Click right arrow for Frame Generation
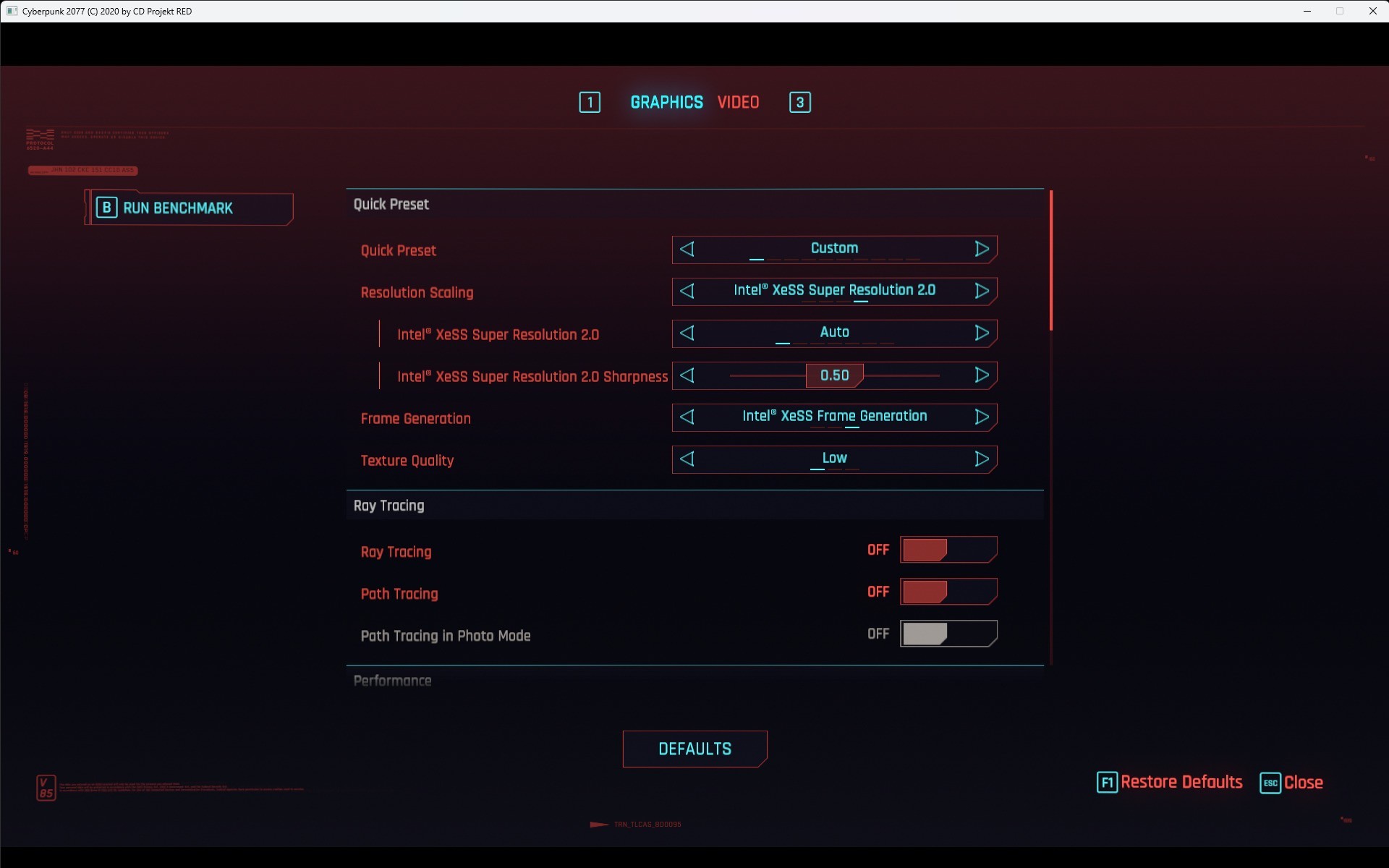 [982, 417]
